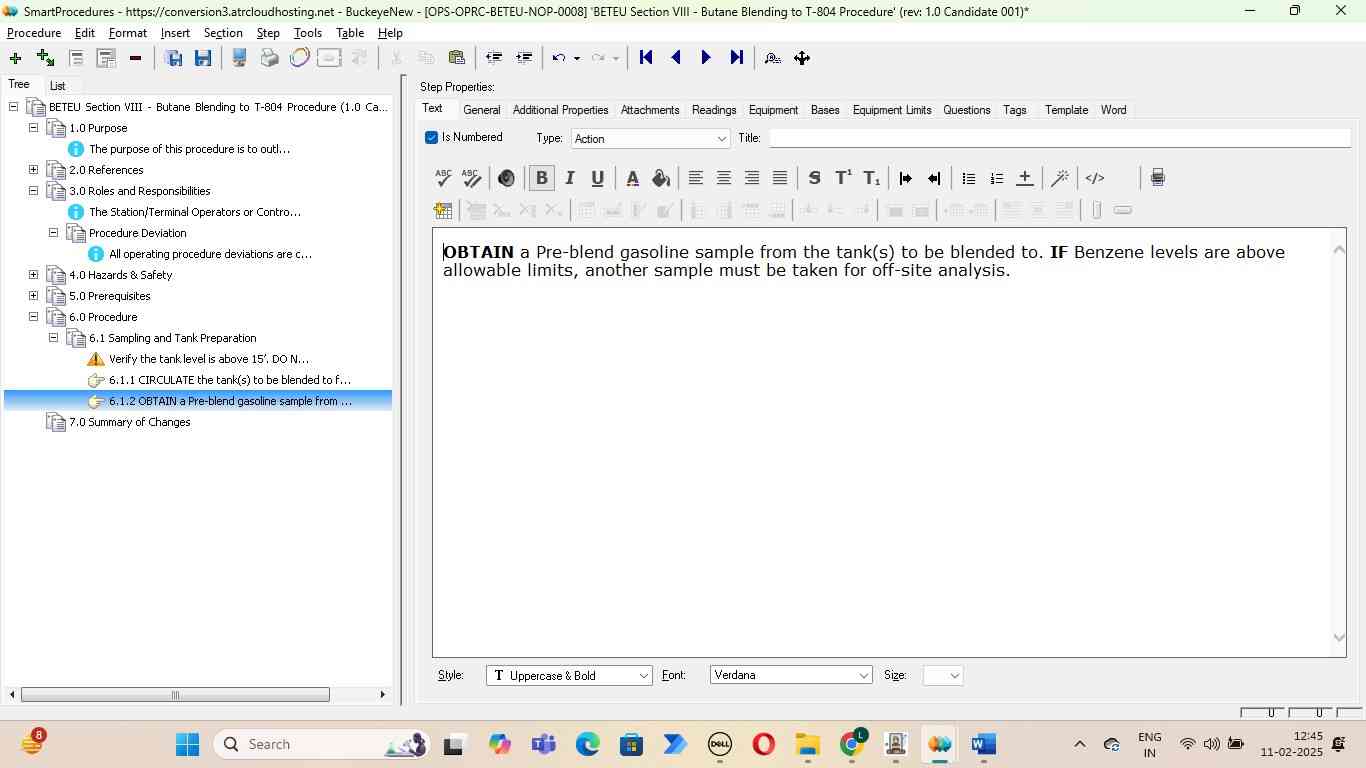
Task: Select 6.1.1 CIRCULATE step in tree
Action: point(230,380)
